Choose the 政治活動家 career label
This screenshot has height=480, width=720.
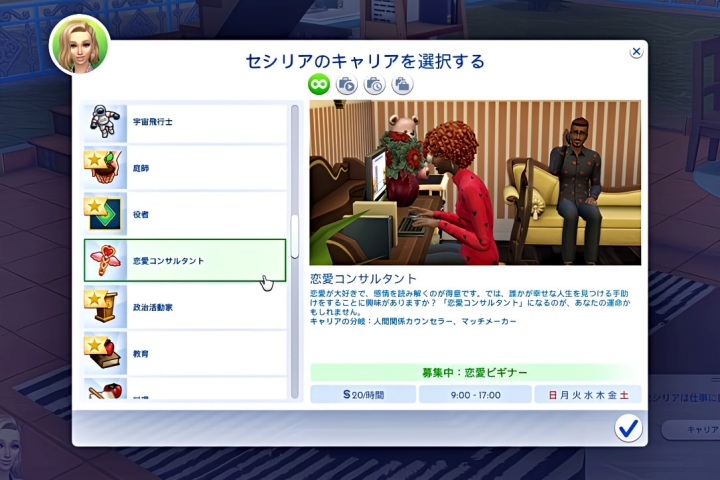(153, 307)
